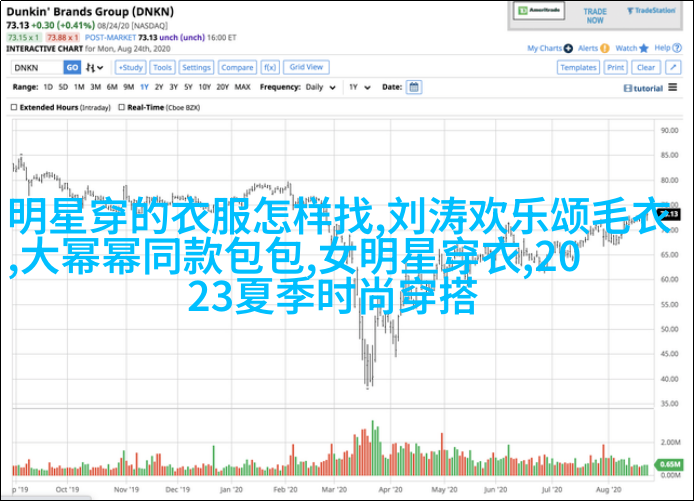This screenshot has height=502, width=695.
Task: Select the 20Y range
Action: [223, 87]
